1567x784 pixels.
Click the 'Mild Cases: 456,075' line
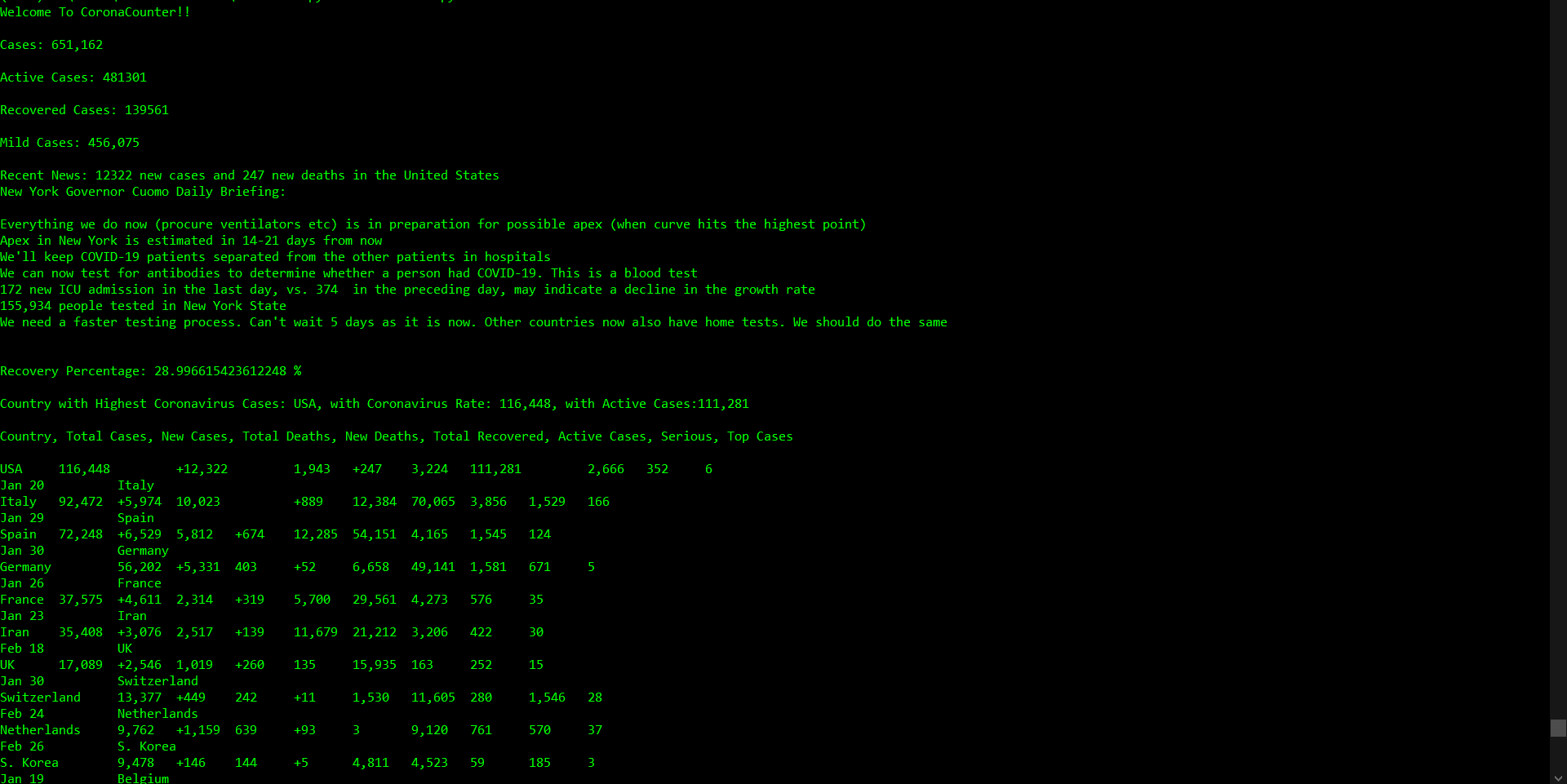click(x=70, y=143)
